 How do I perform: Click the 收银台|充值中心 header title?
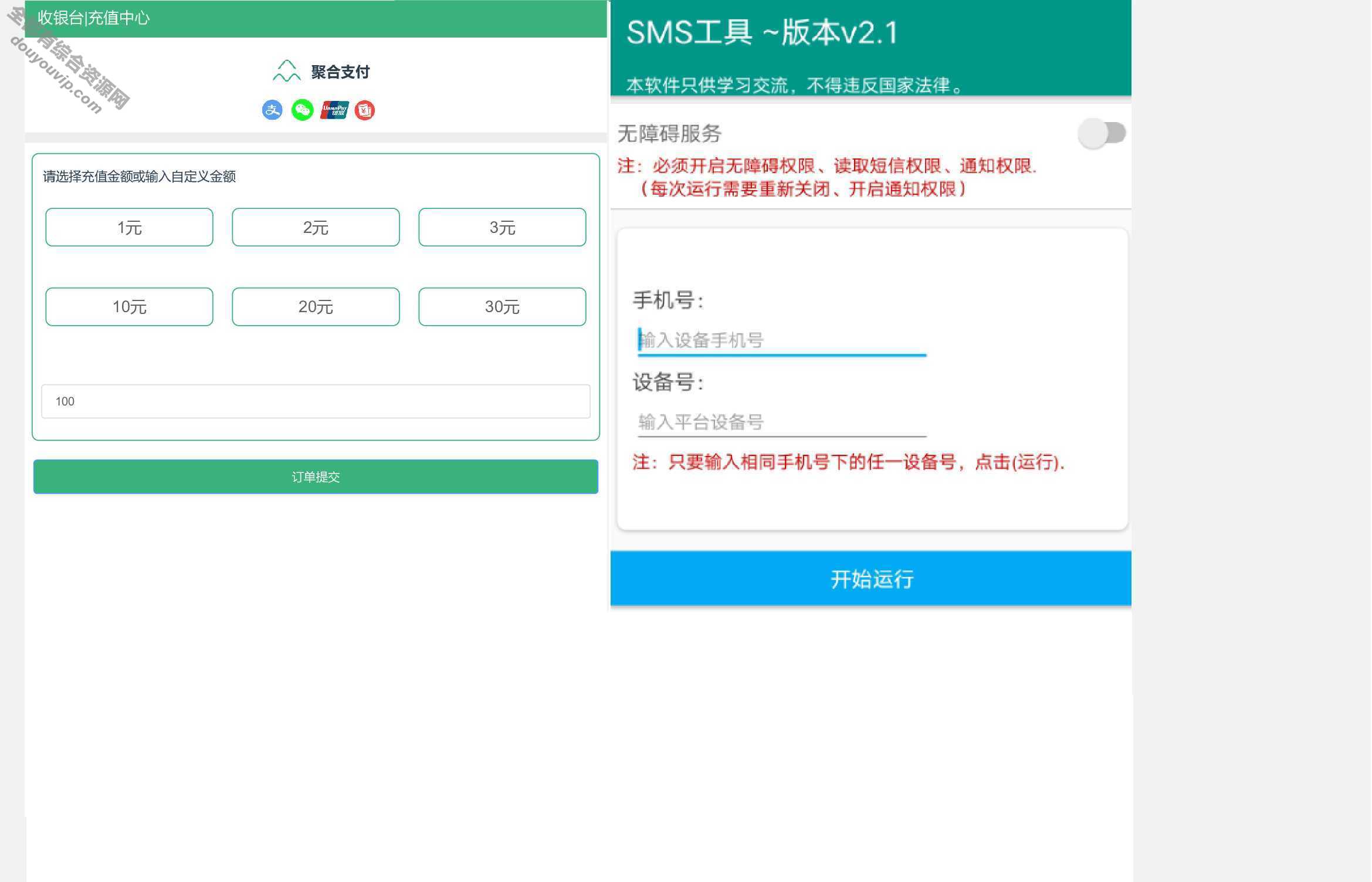tap(94, 18)
